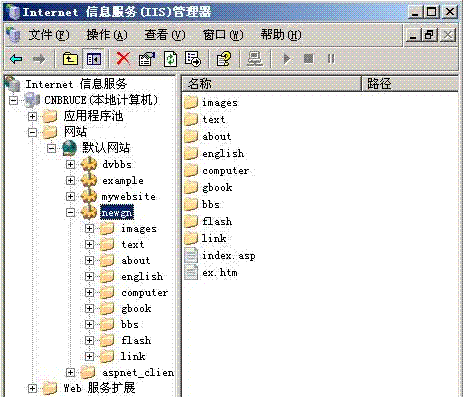Click the 路径 column header
The height and width of the screenshot is (397, 463).
410,83
